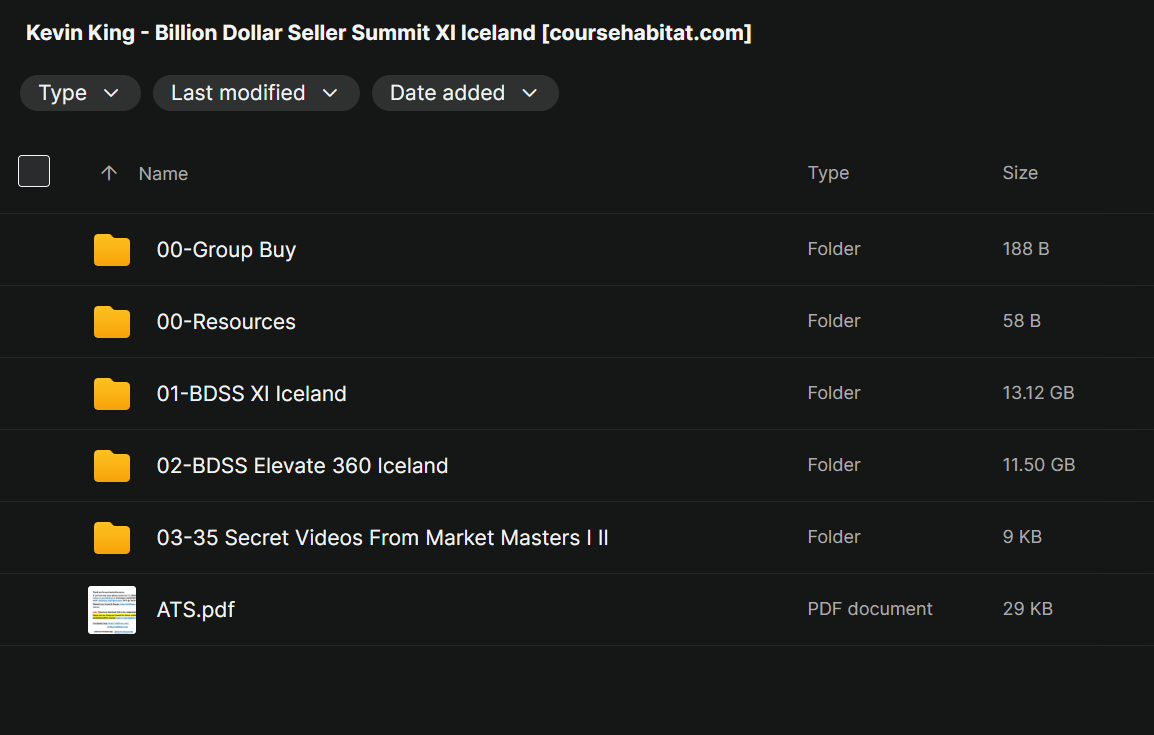
Task: Select the 01-BDSS XI Iceland folder icon
Action: 112,394
